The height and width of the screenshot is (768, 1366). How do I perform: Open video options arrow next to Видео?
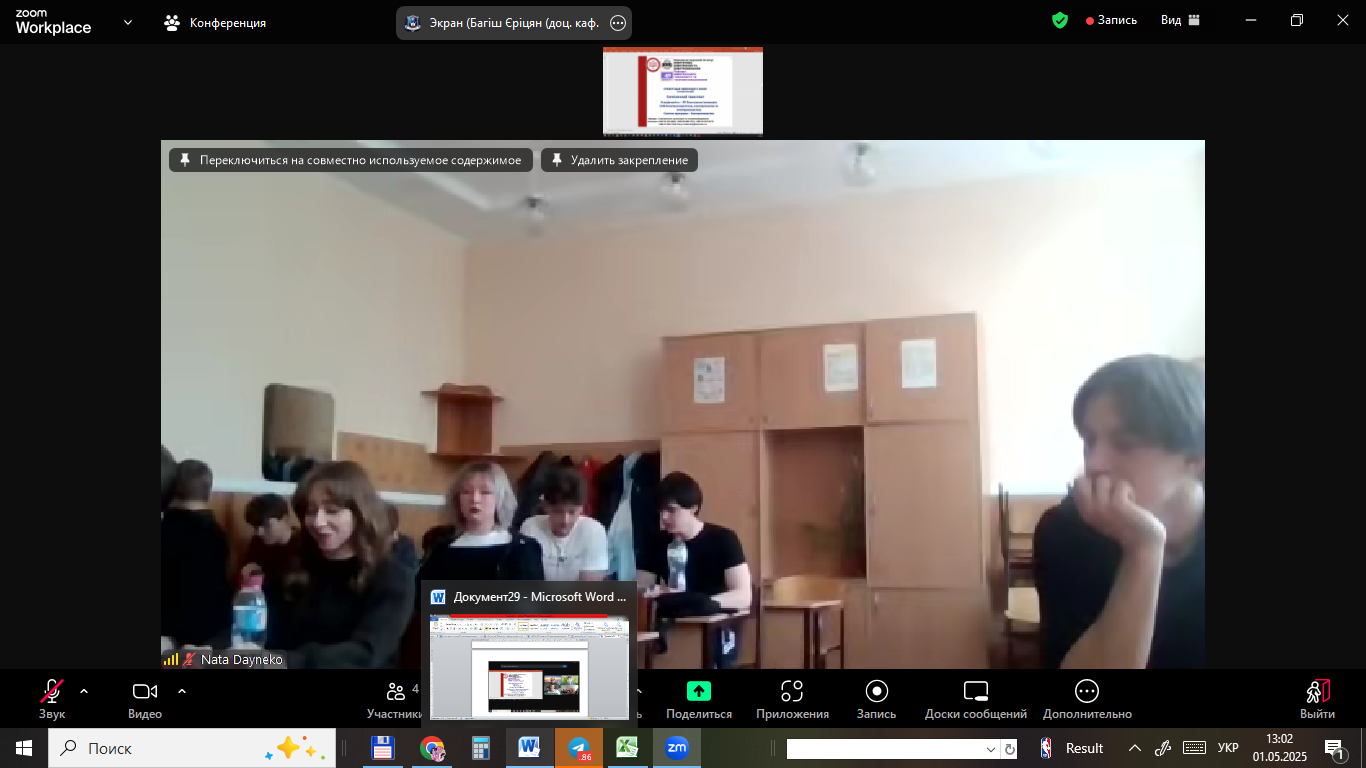point(182,691)
